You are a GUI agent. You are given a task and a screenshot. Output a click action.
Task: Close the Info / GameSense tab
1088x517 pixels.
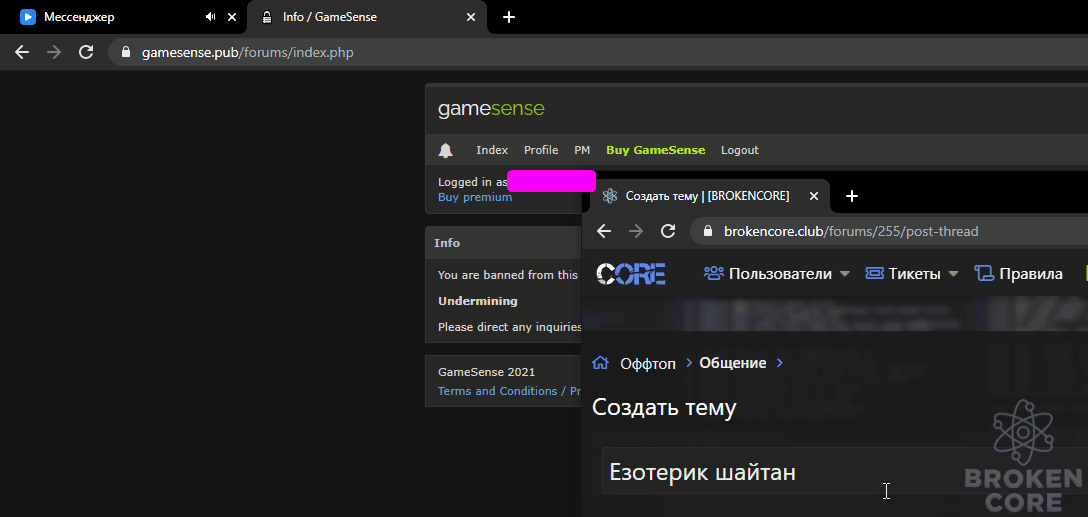point(471,17)
